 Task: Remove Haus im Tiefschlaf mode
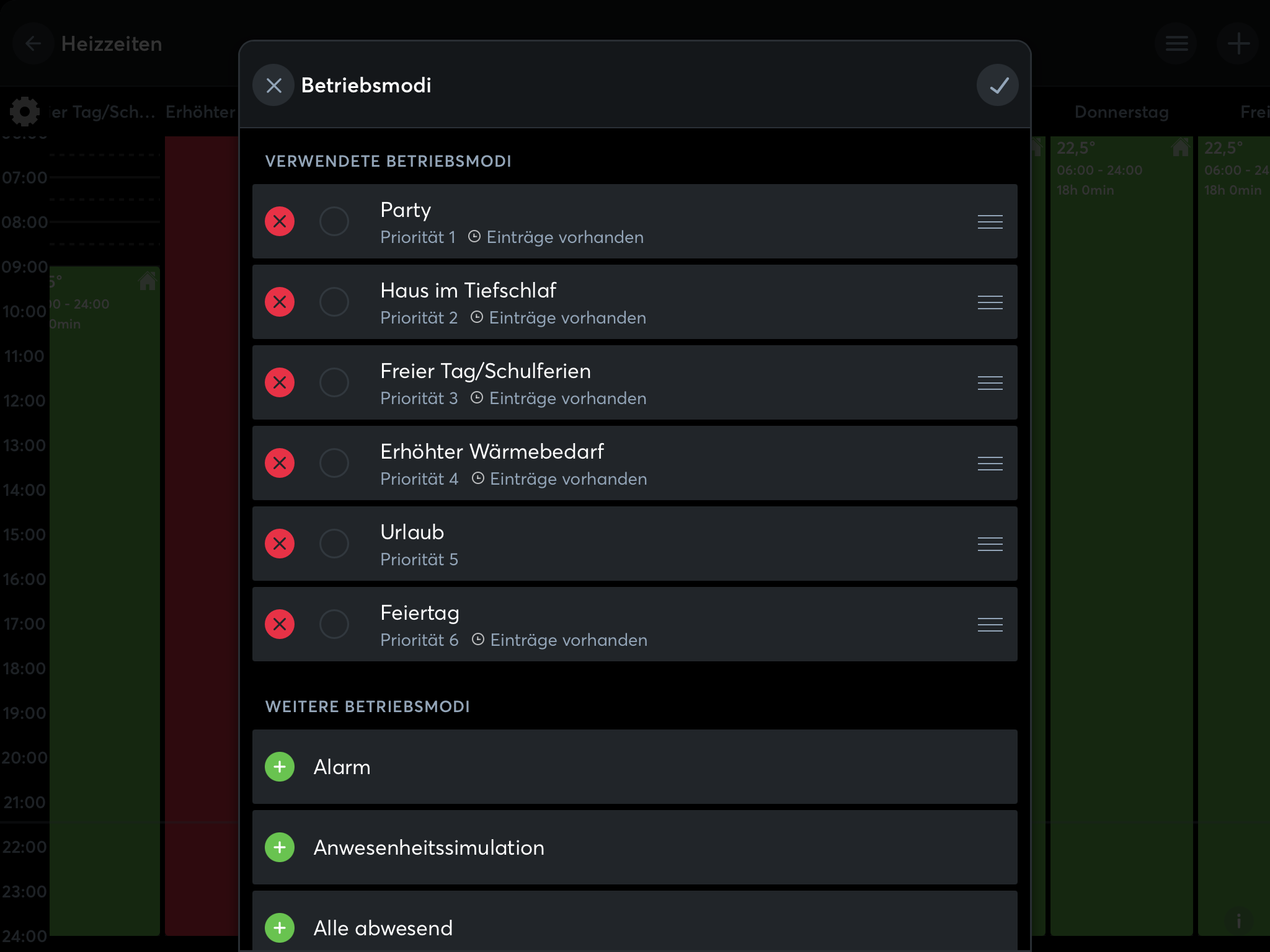coord(280,302)
